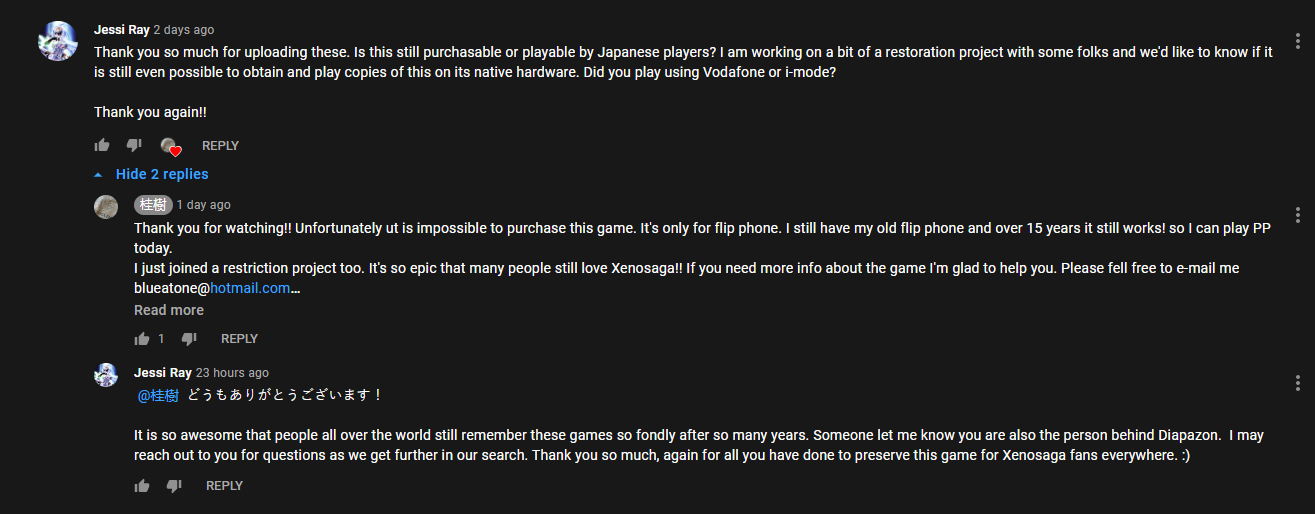
Task: Like Jessi Ray's top comment
Action: tap(102, 146)
